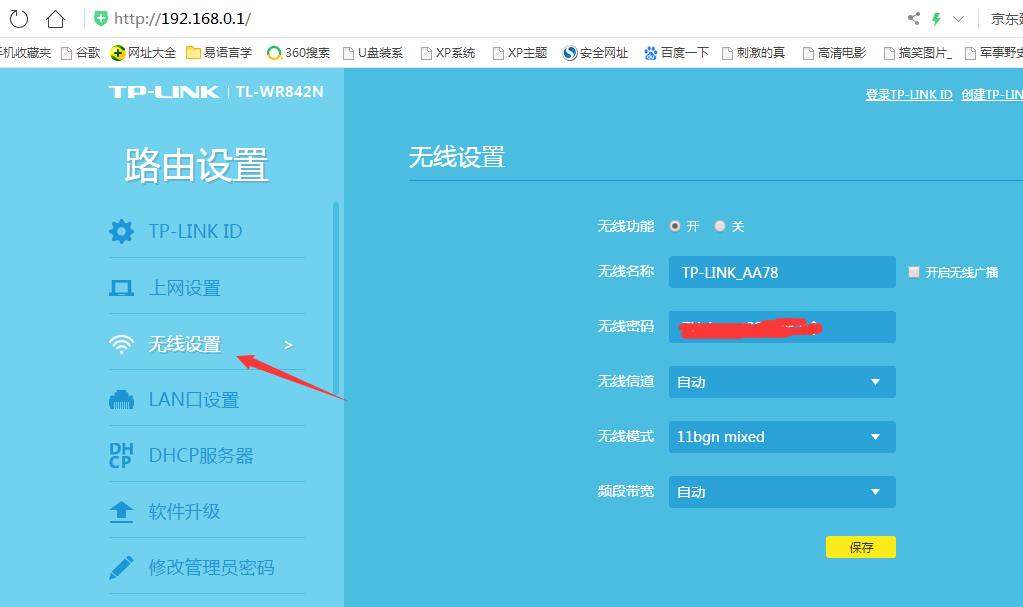1023x607 pixels.
Task: Disable wireless by selecting 关
Action: pyautogui.click(x=722, y=226)
